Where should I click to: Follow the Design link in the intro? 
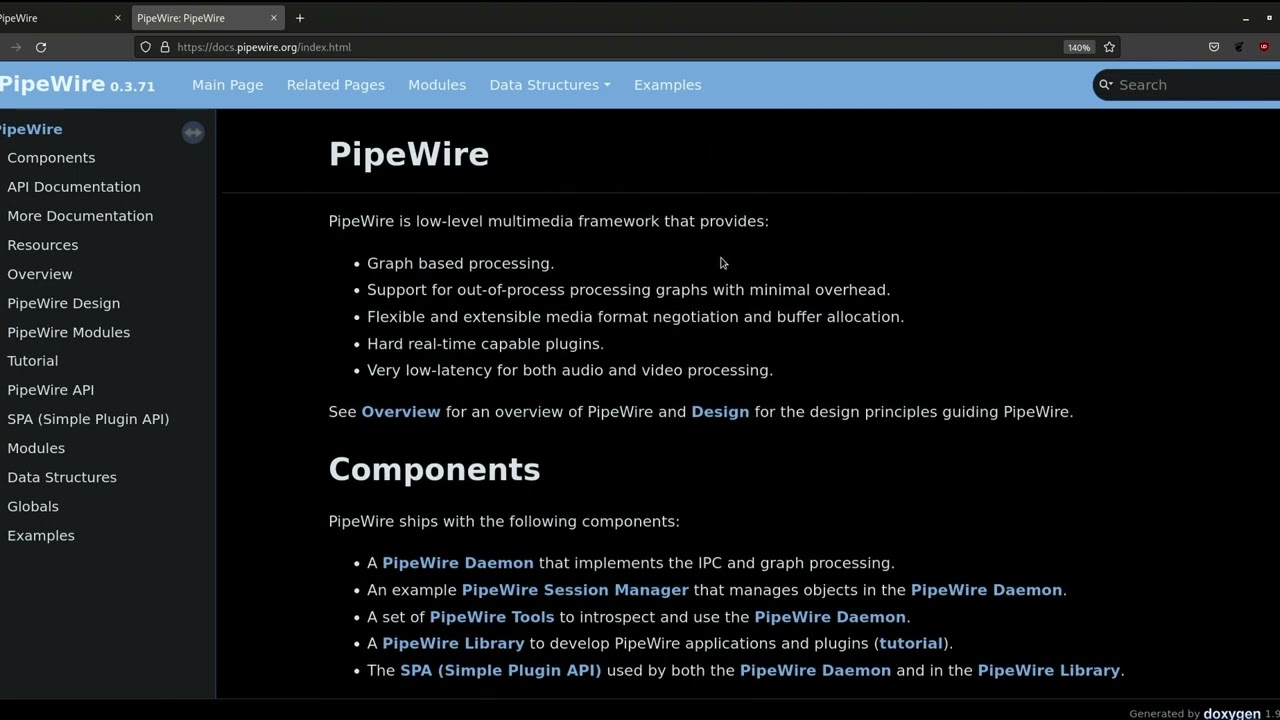pyautogui.click(x=720, y=412)
